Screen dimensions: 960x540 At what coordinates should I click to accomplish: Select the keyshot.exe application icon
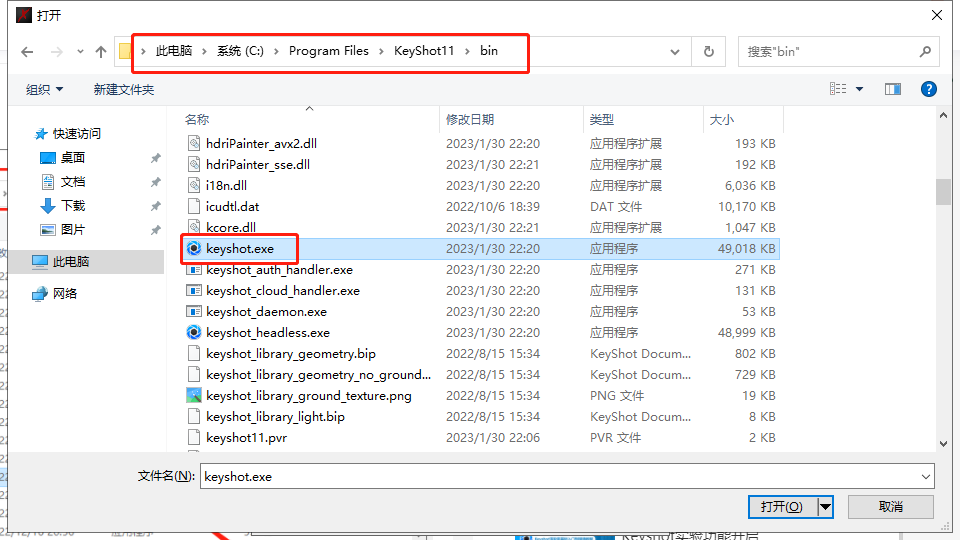[193, 249]
